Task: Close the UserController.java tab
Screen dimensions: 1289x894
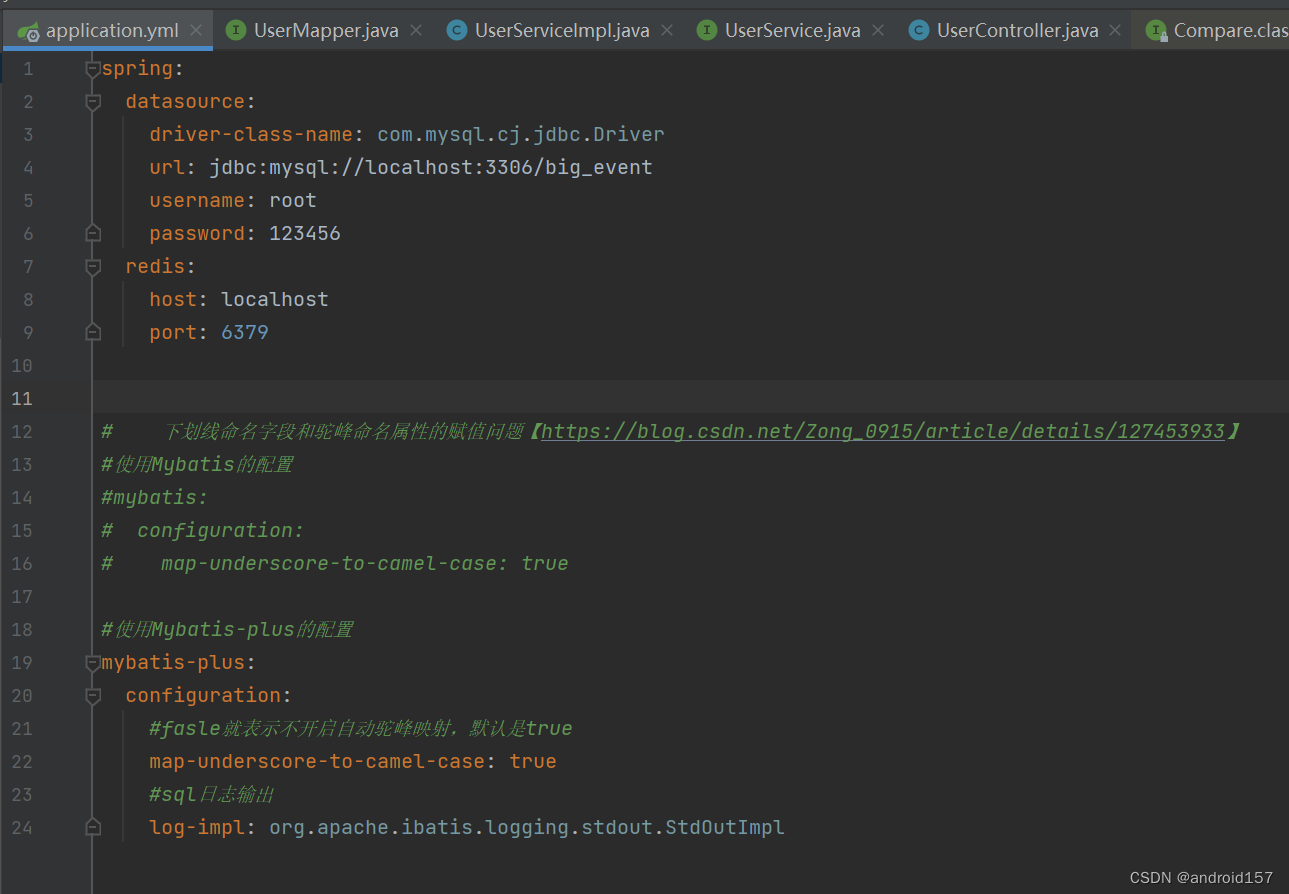Action: 1116,30
